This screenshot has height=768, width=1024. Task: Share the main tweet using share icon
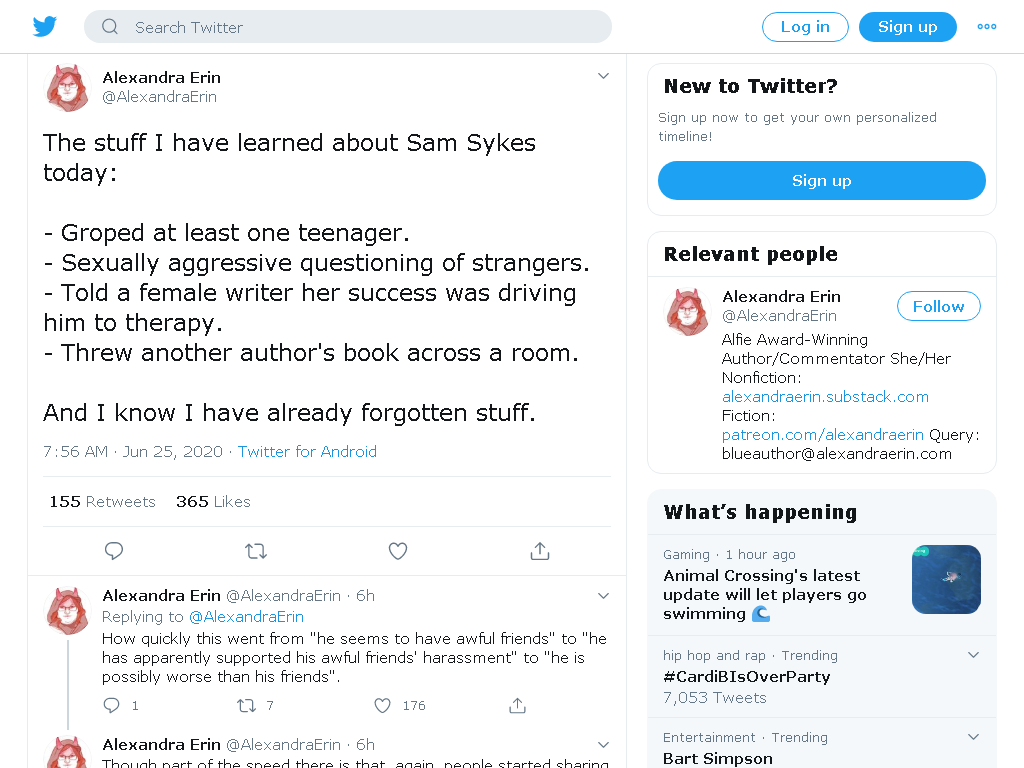539,551
